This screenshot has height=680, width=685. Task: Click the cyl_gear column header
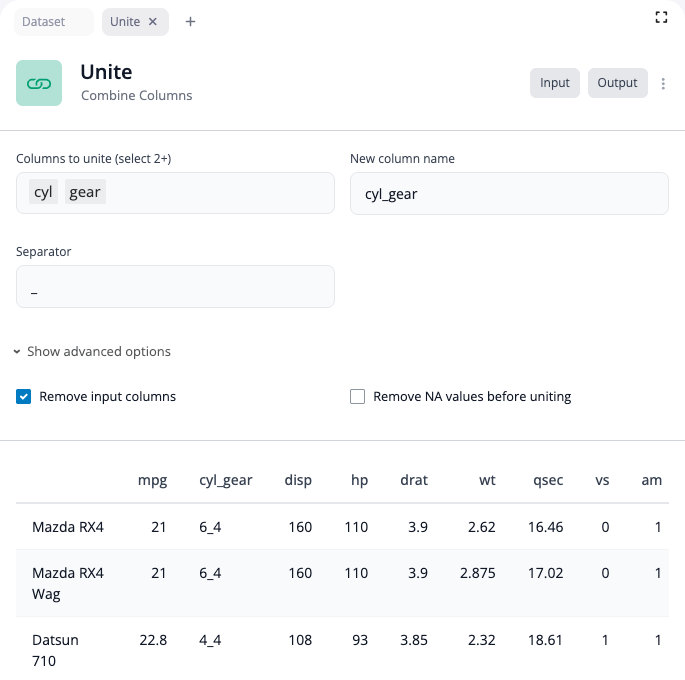(x=225, y=480)
